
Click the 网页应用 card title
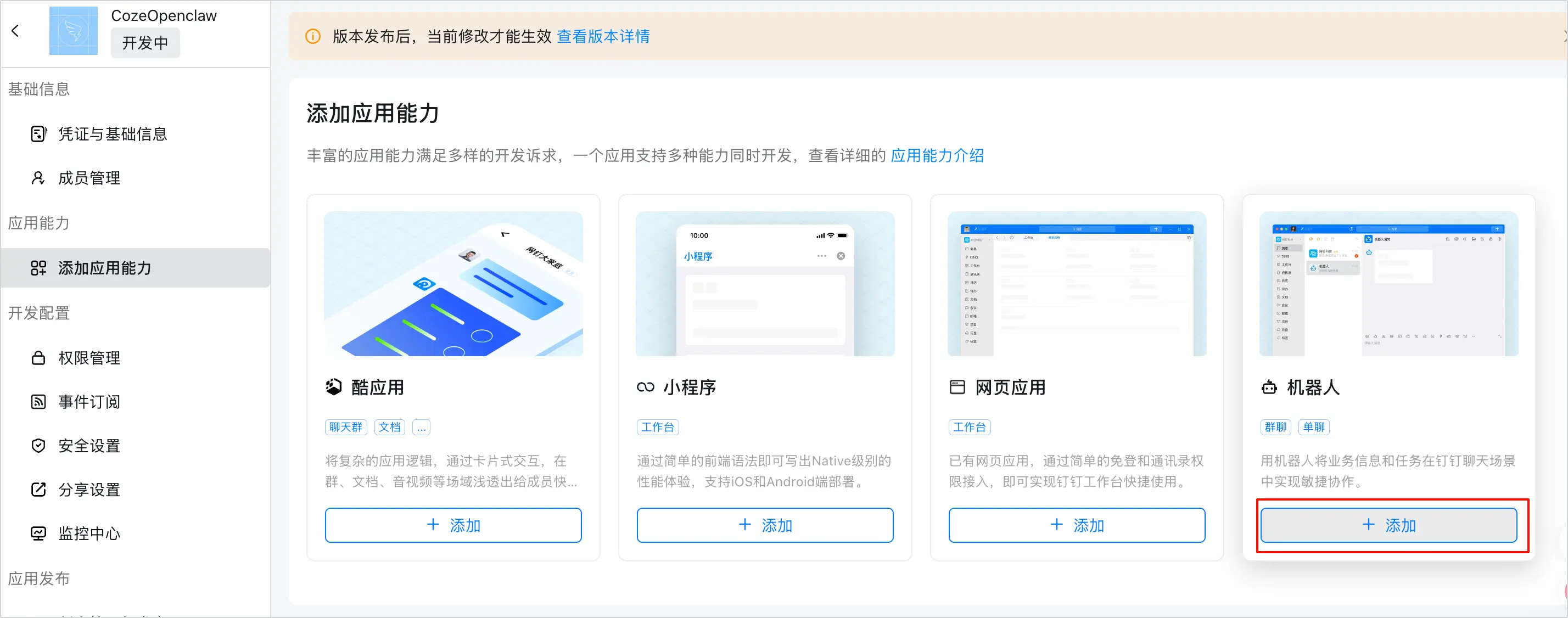coord(1010,387)
